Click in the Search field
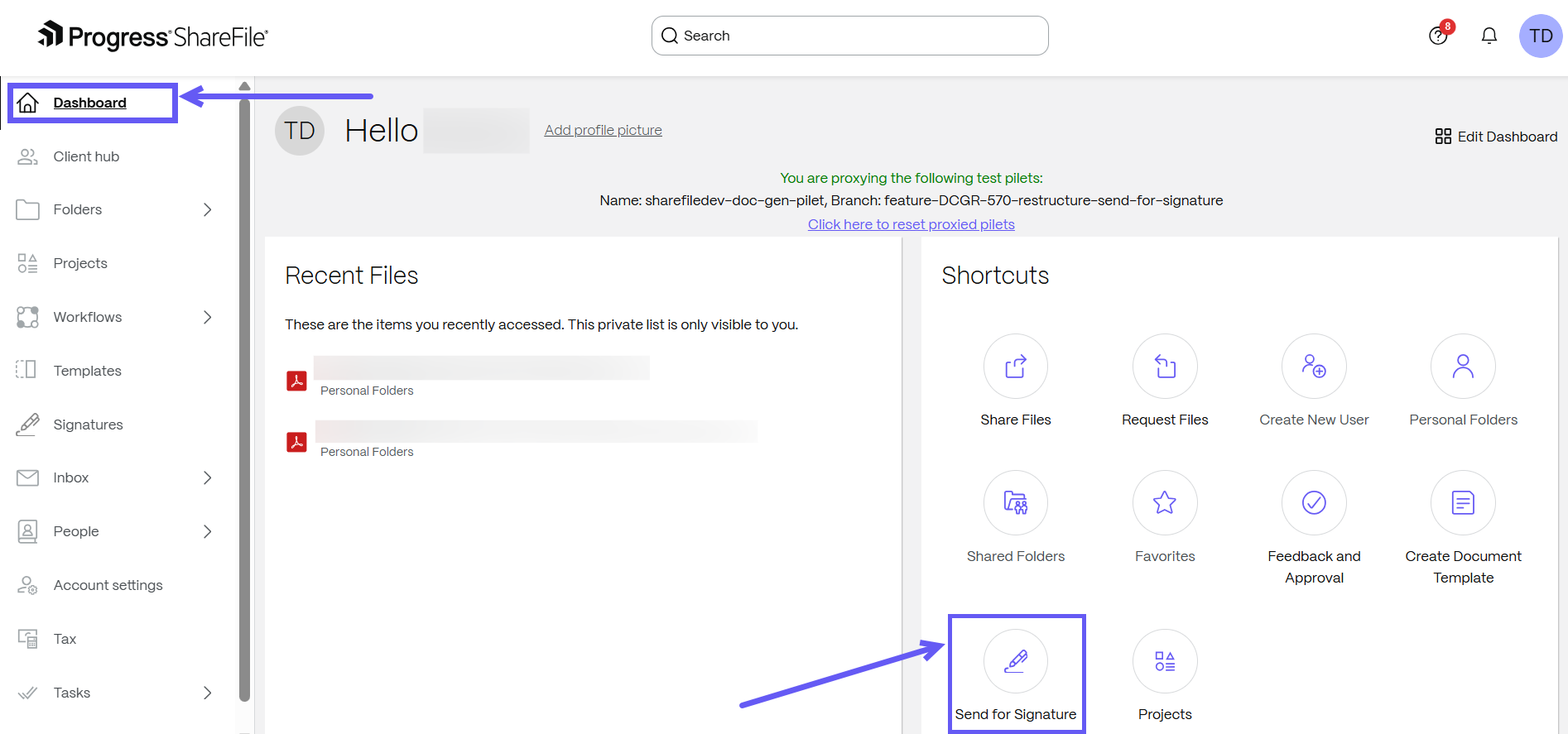 (861, 36)
